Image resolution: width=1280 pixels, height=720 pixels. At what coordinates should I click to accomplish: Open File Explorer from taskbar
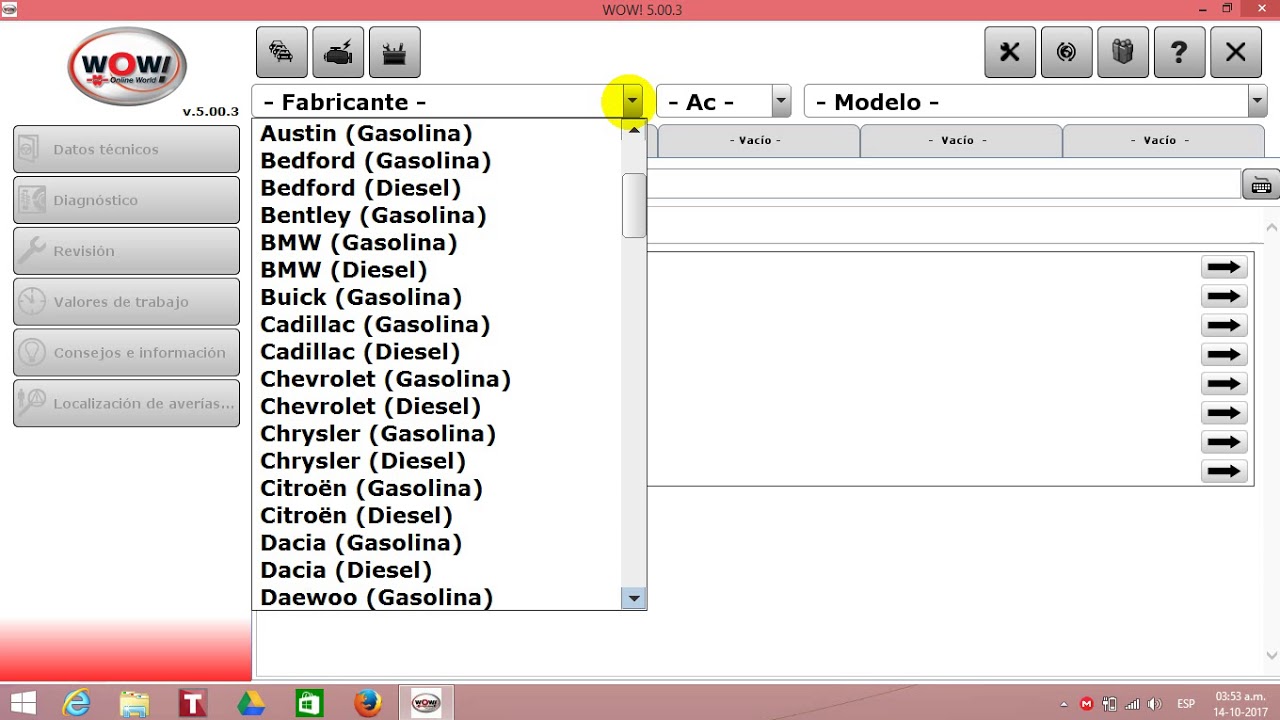[134, 703]
